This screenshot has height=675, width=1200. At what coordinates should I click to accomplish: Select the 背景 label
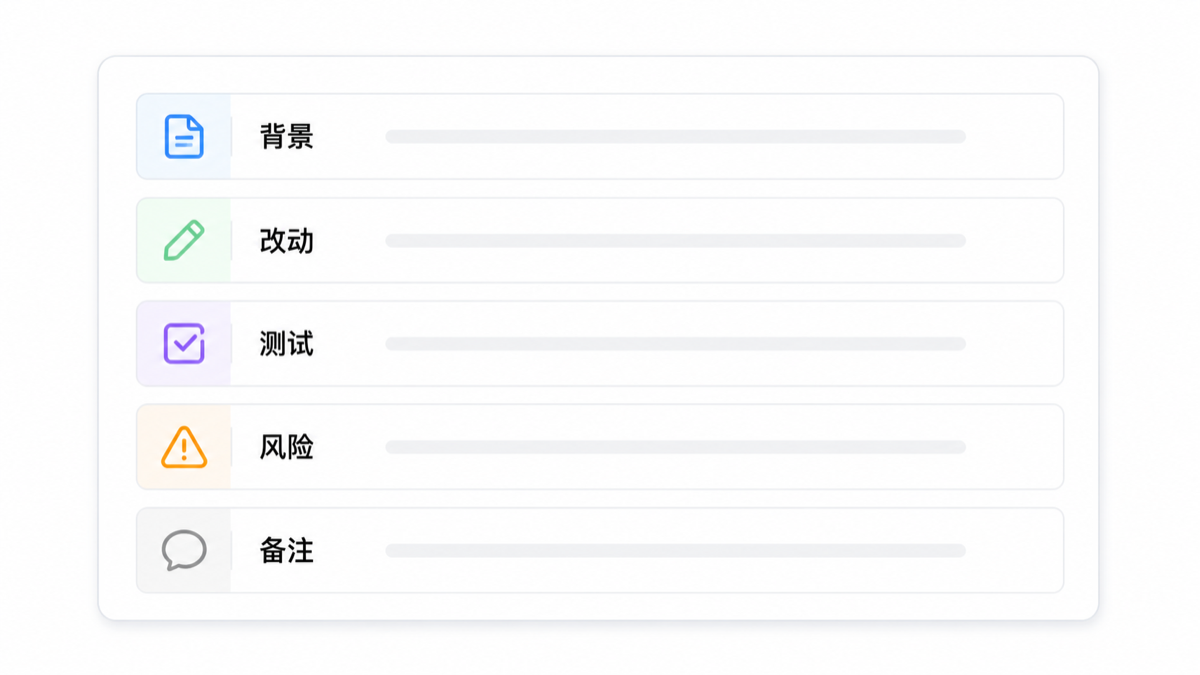(287, 137)
